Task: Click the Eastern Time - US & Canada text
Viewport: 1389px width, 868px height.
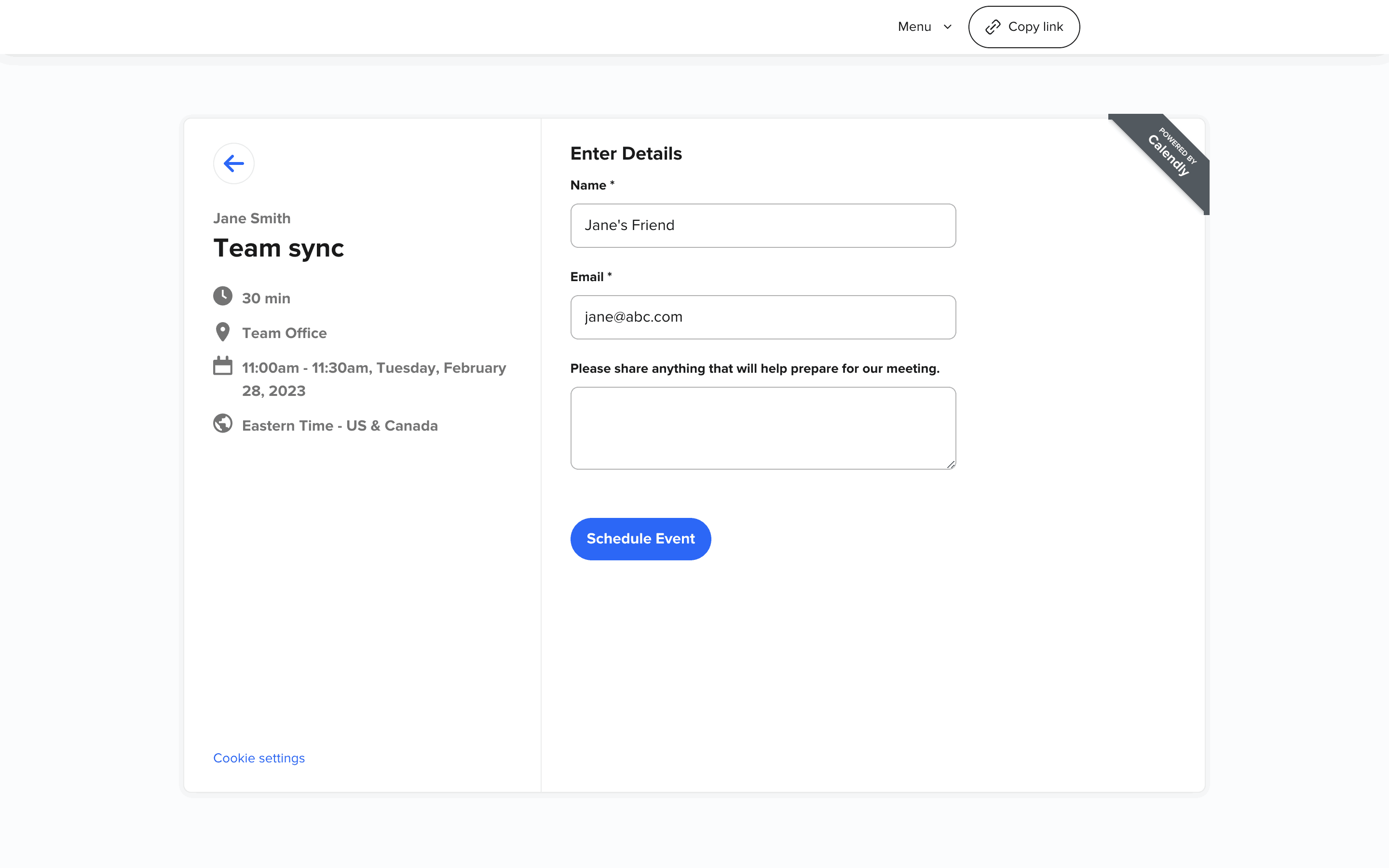Action: click(340, 425)
